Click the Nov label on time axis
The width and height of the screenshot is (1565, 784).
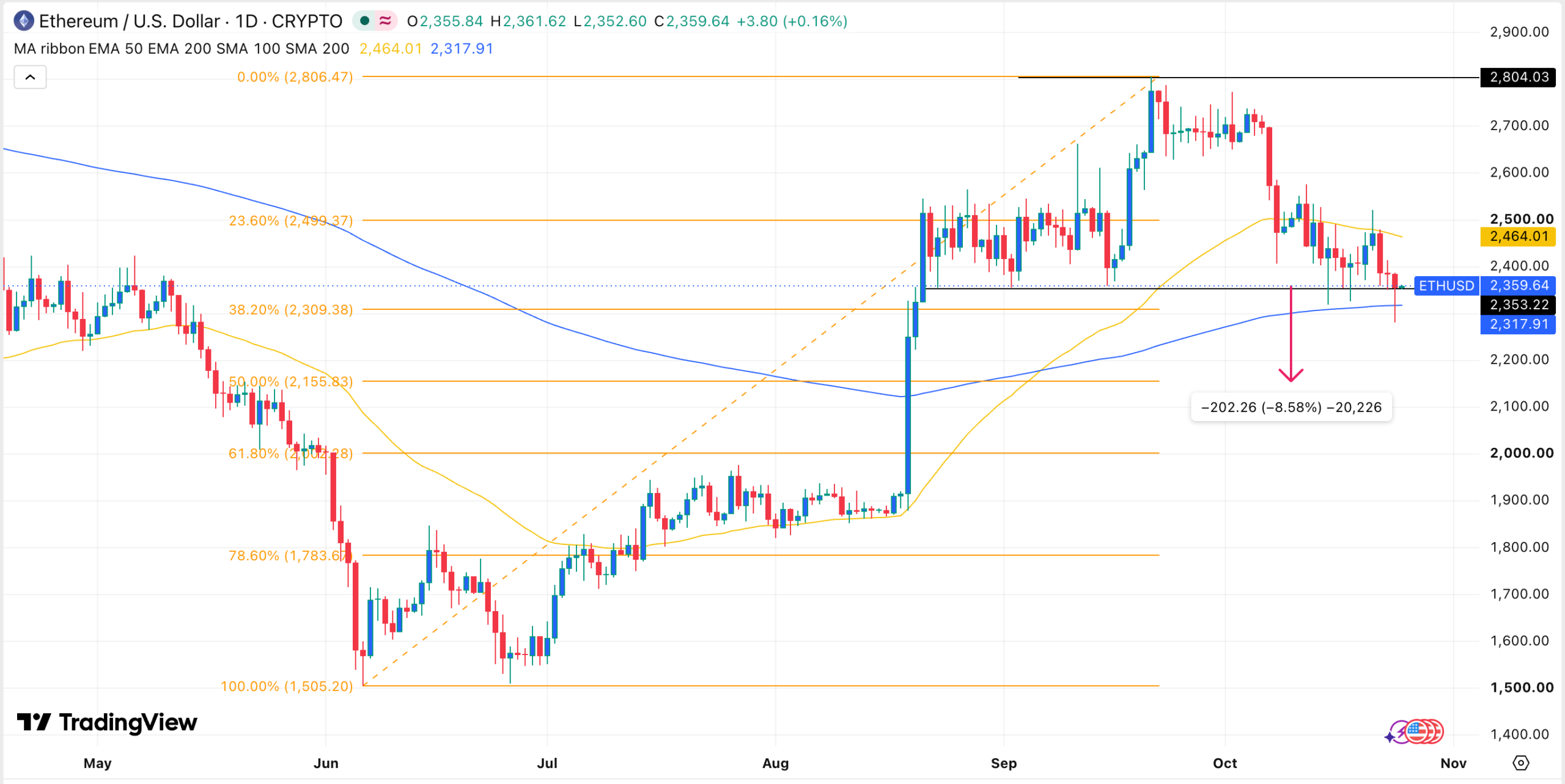[1454, 763]
